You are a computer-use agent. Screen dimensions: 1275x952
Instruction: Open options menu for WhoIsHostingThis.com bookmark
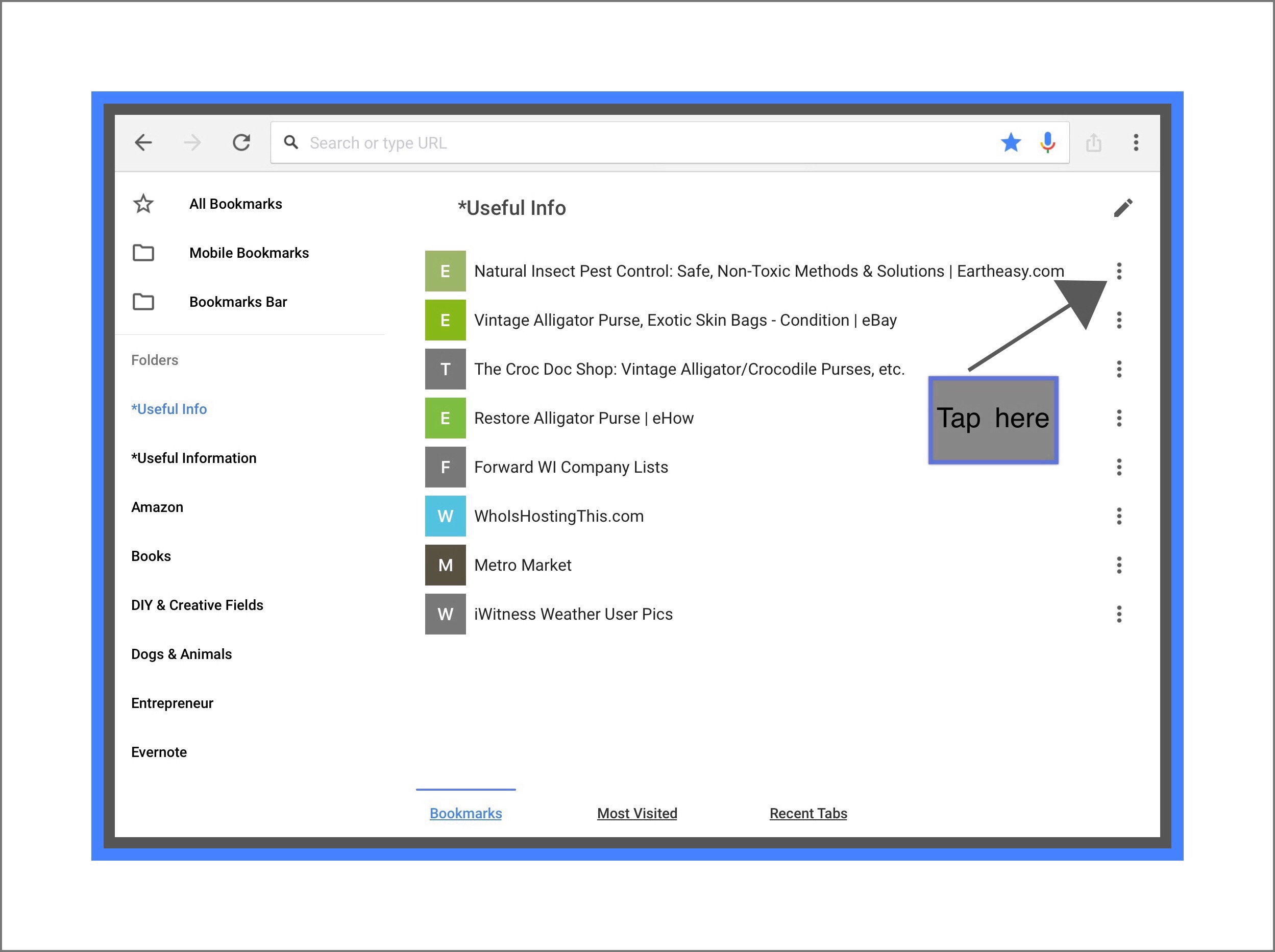[x=1119, y=516]
